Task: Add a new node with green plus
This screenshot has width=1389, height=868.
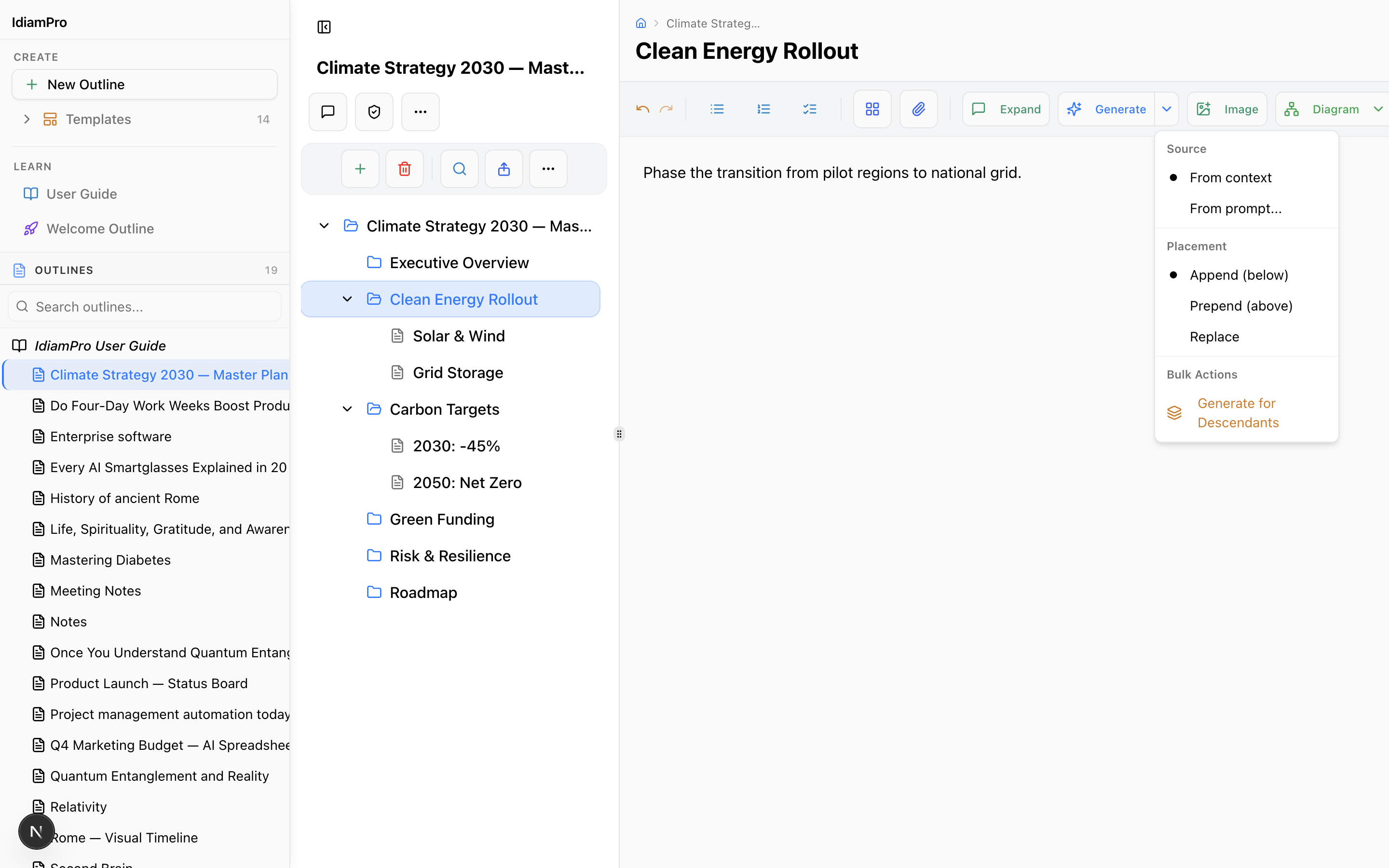Action: coord(360,169)
